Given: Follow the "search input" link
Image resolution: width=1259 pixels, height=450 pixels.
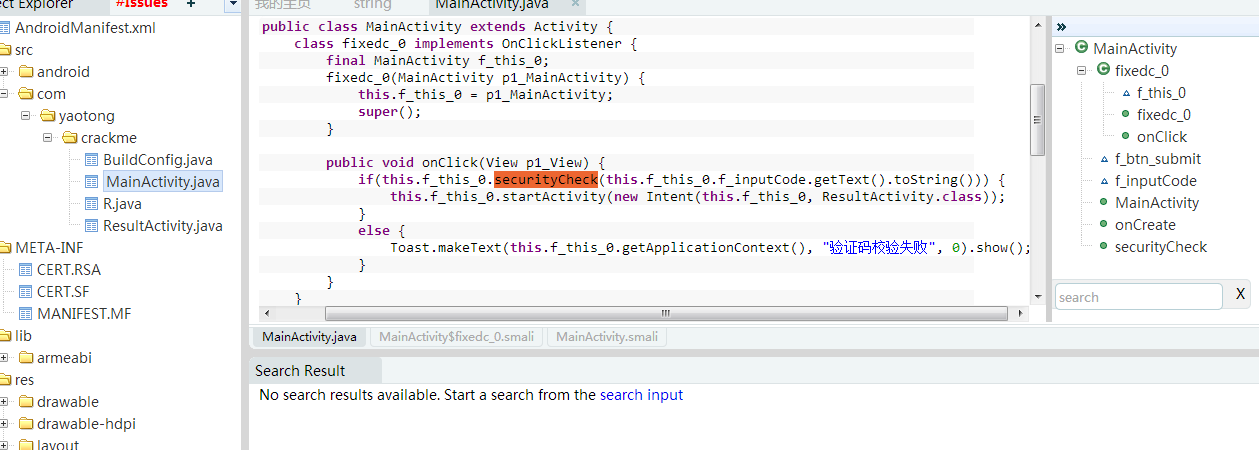Looking at the screenshot, I should [x=641, y=395].
